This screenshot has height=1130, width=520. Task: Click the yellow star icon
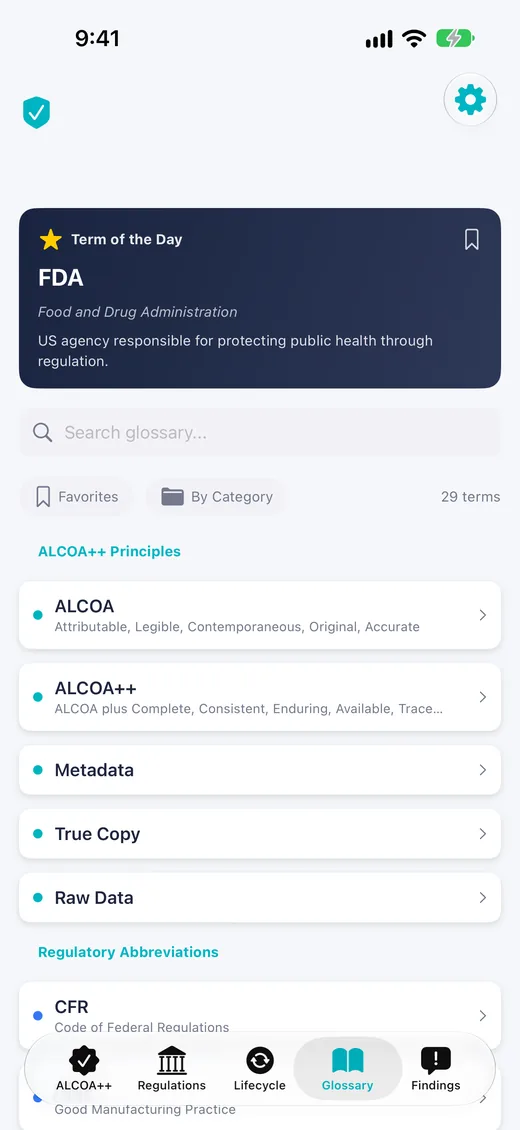coord(50,240)
